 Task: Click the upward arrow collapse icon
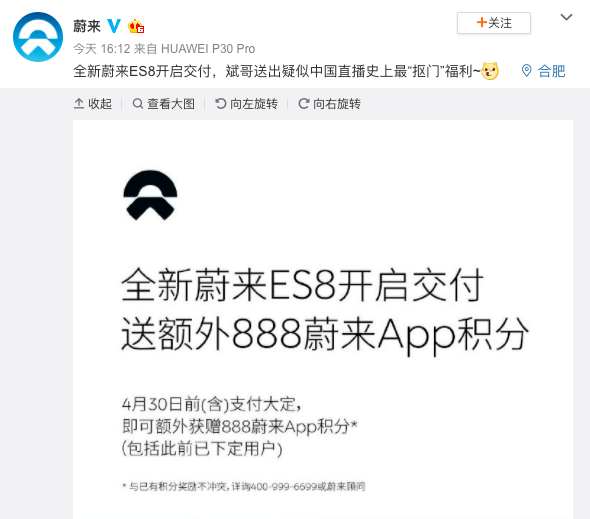(x=79, y=103)
